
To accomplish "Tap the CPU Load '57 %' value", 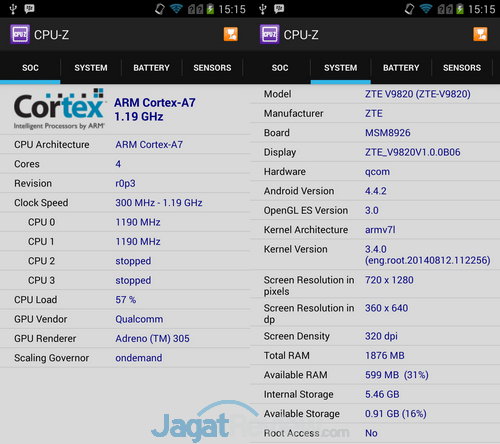I will pyautogui.click(x=126, y=300).
